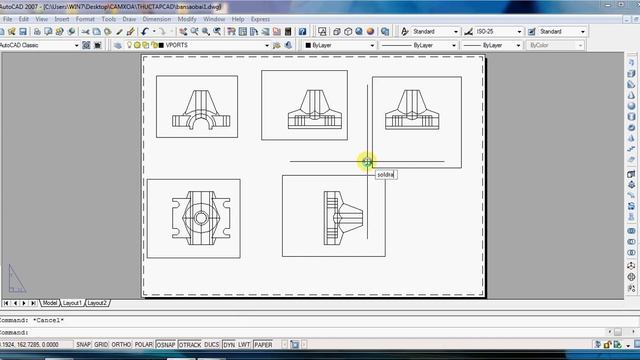
Task: Switch to the Layout1 tab
Action: [72, 303]
